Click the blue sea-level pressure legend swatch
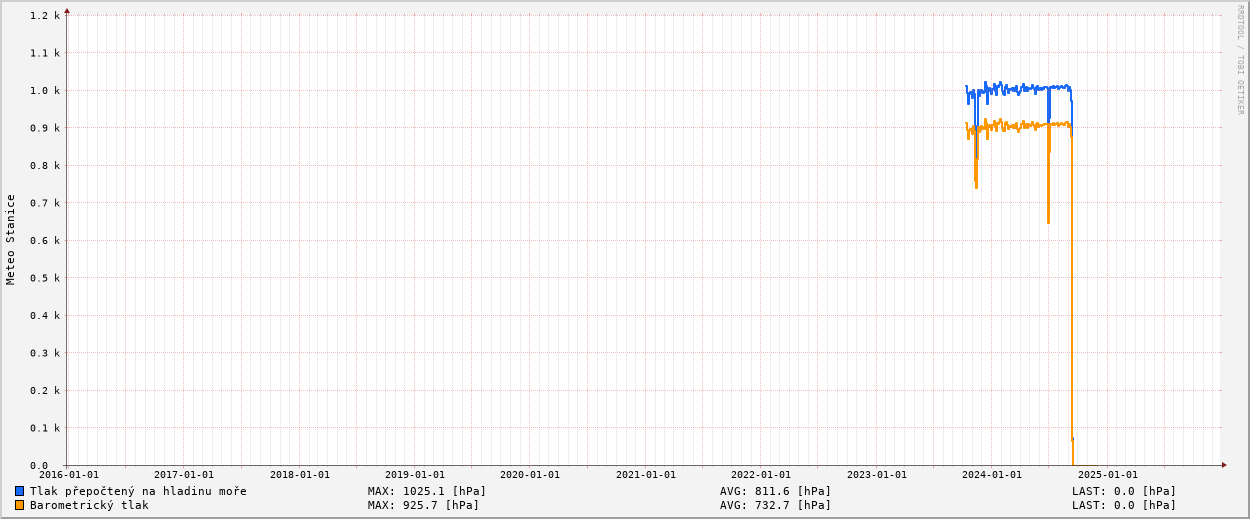This screenshot has height=519, width=1250. pos(19,491)
